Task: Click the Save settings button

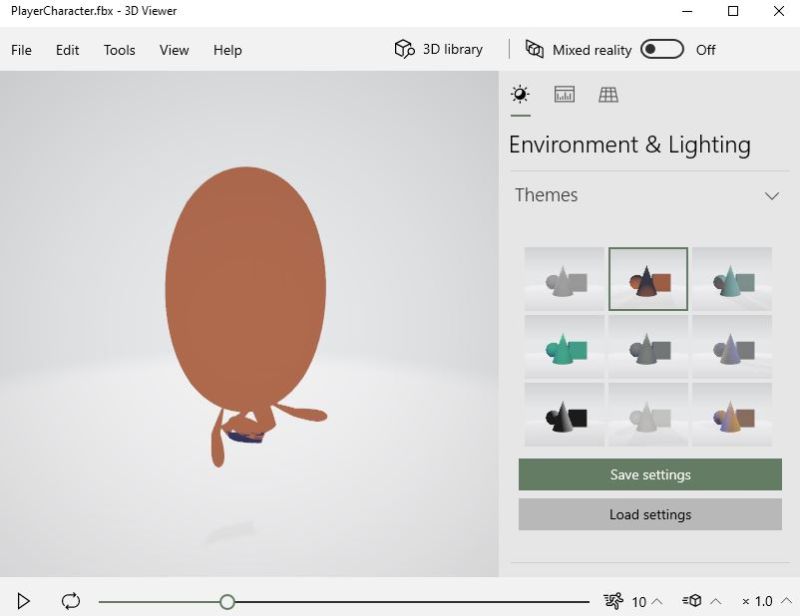Action: 649,474
